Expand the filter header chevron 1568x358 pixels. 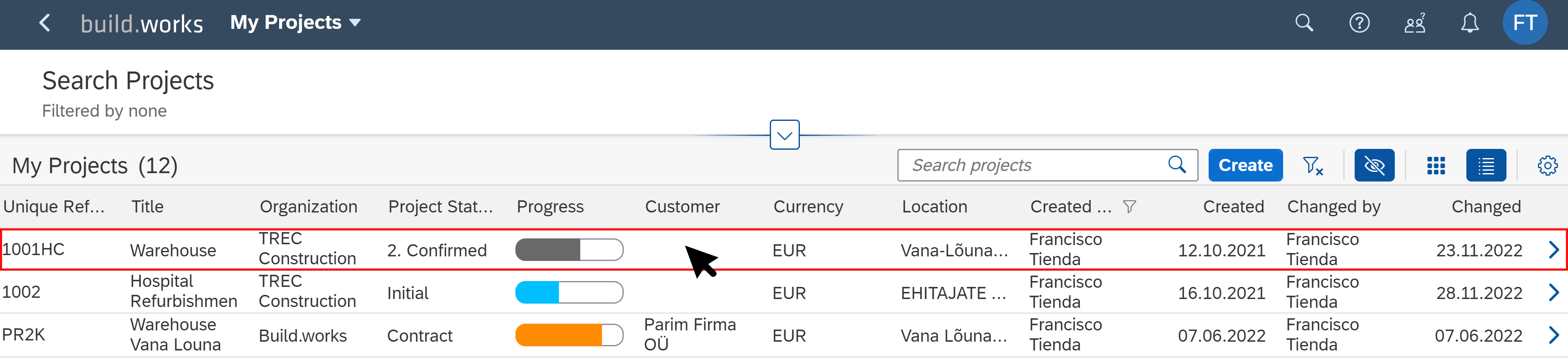point(784,135)
